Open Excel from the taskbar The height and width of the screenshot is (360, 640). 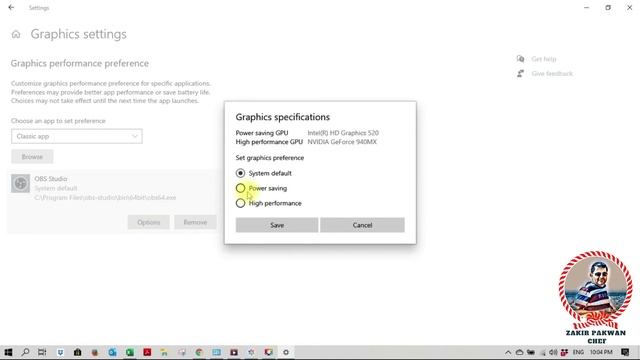[130, 352]
